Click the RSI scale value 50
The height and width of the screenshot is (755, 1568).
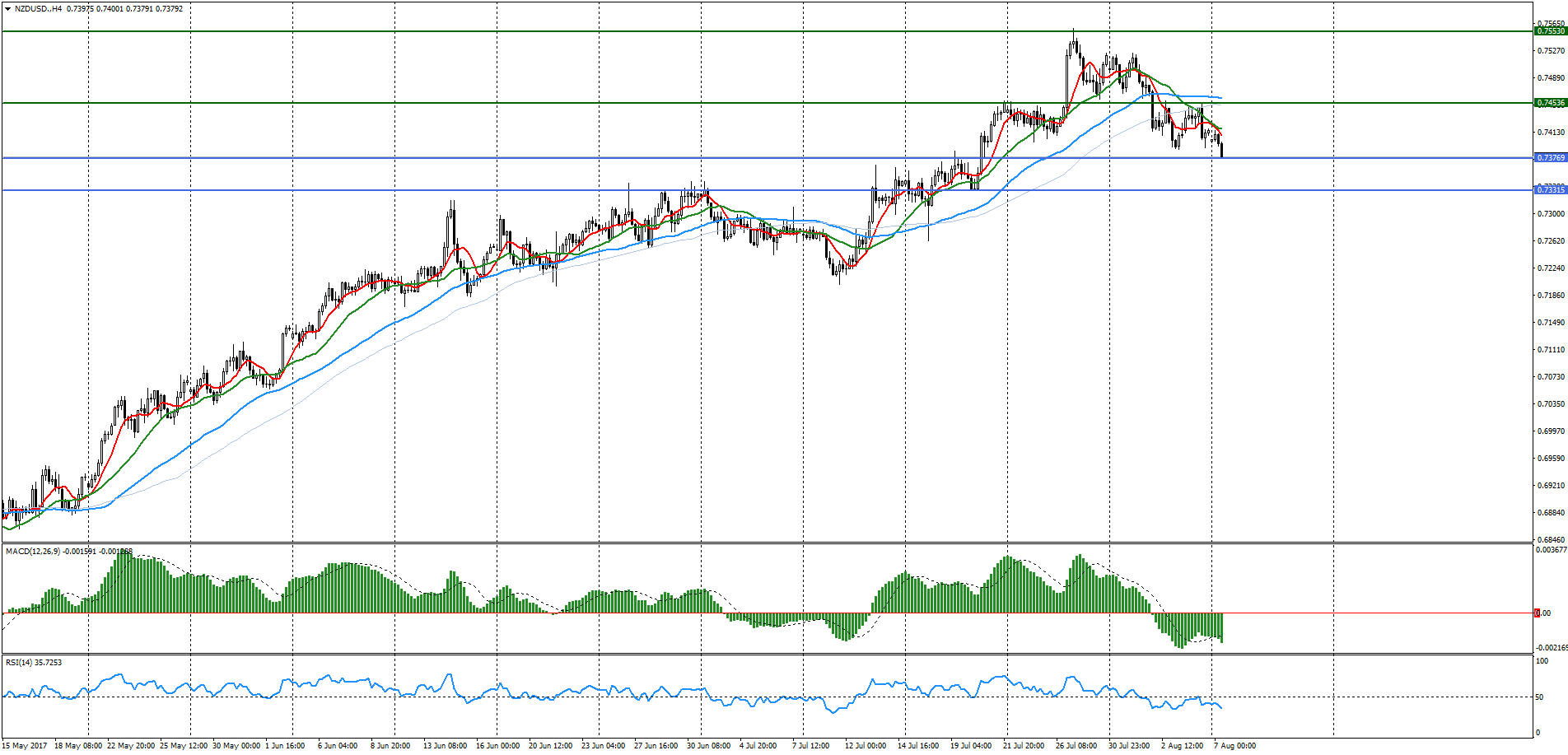point(1539,697)
